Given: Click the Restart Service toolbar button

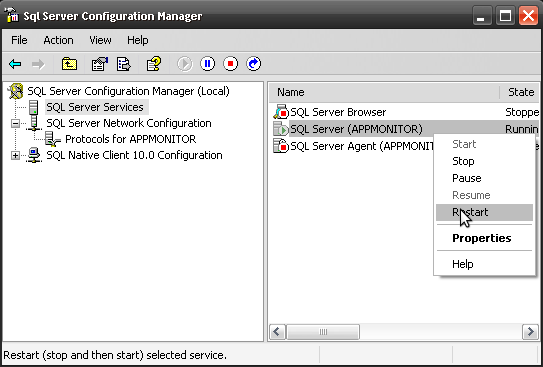Looking at the screenshot, I should [x=253, y=64].
